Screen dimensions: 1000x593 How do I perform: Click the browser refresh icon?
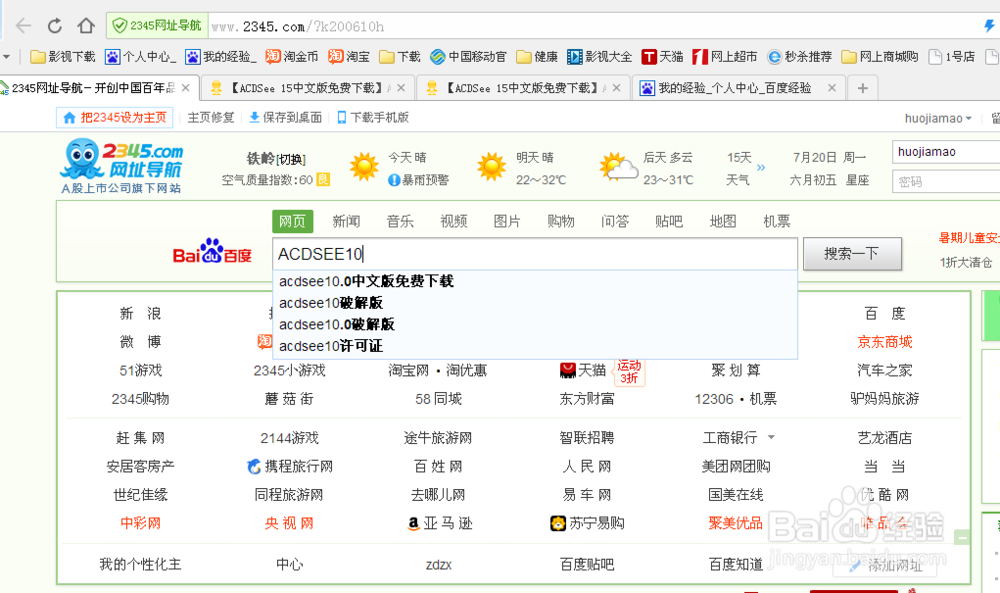(55, 27)
